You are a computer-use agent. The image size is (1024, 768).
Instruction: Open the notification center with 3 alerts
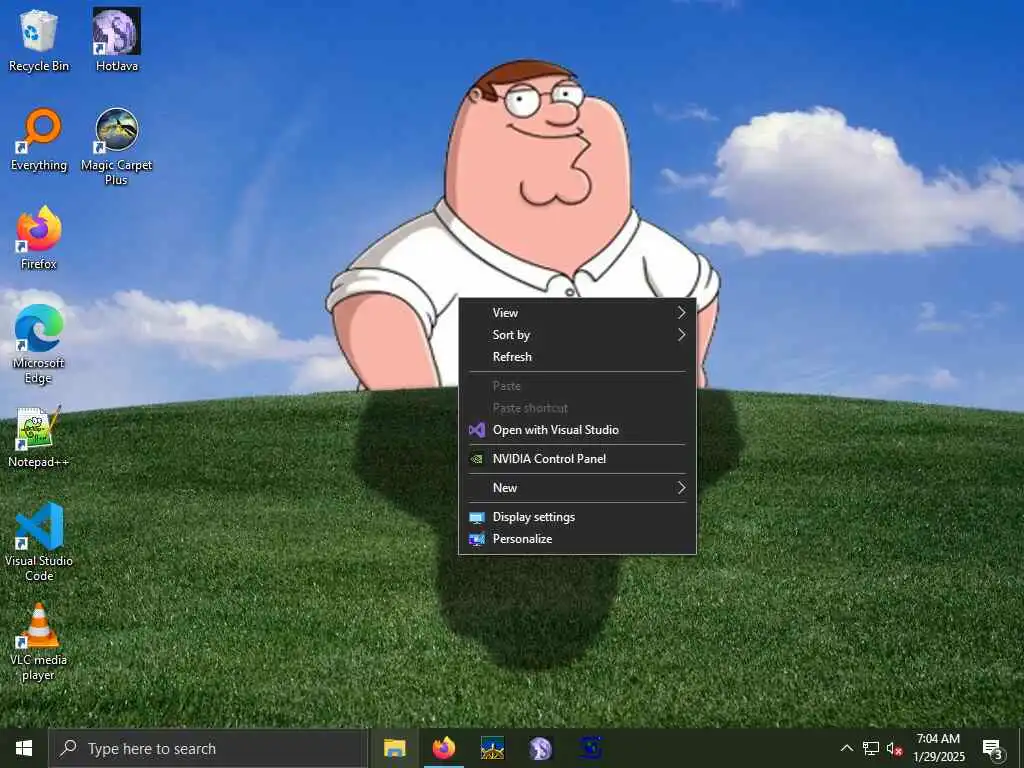[993, 748]
